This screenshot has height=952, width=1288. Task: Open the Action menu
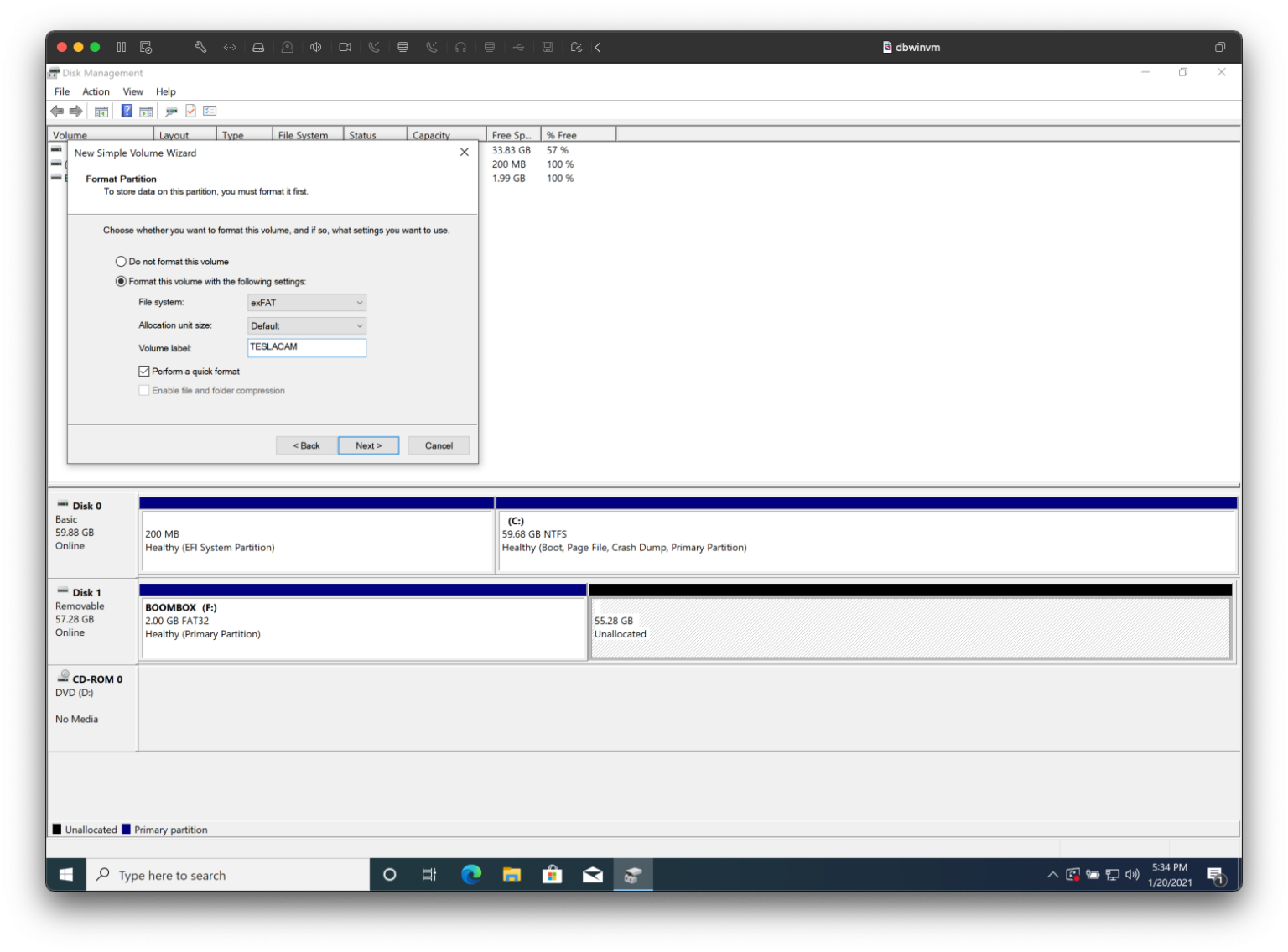pyautogui.click(x=96, y=91)
